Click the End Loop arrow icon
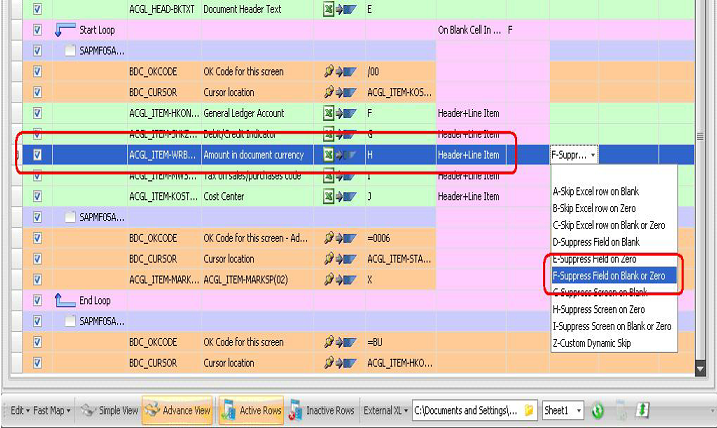The image size is (717, 428). (x=65, y=300)
